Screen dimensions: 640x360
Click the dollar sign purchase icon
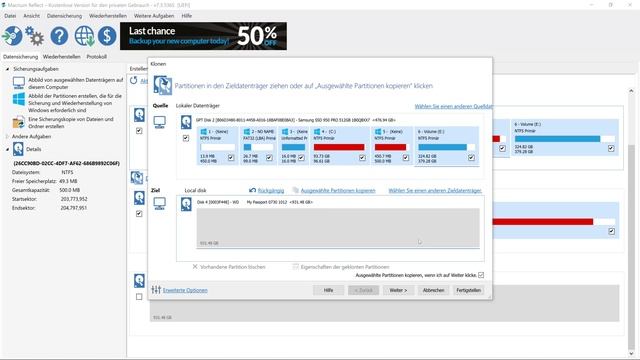[107, 36]
